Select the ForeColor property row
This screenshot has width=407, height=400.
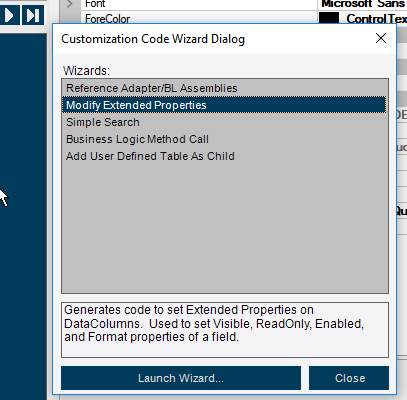coord(244,18)
